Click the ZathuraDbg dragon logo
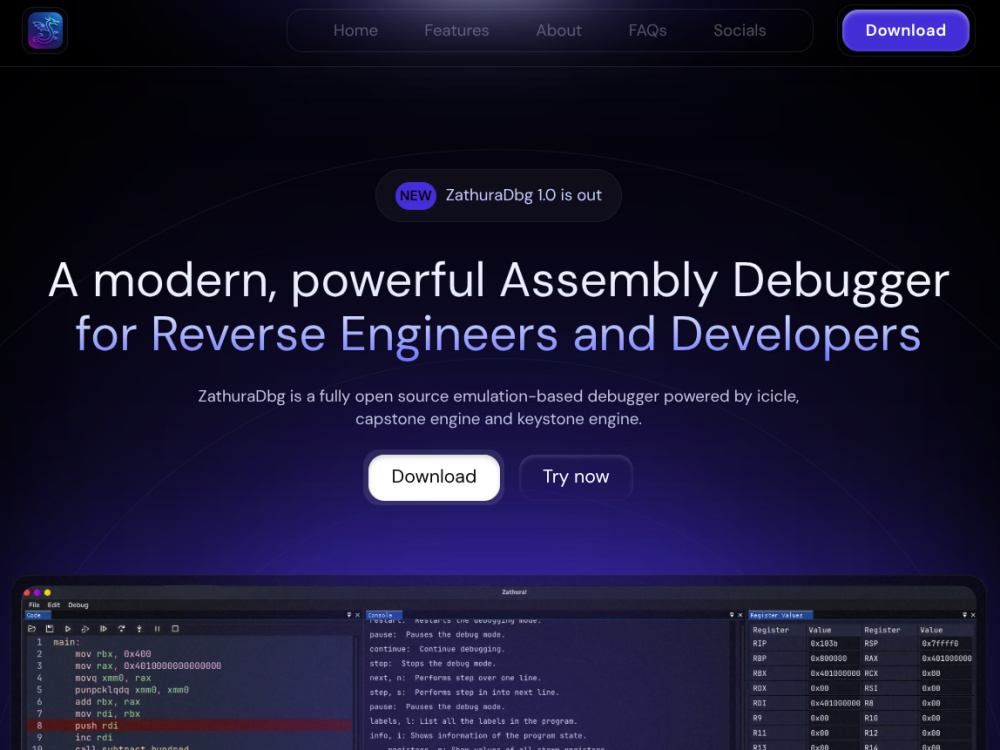The image size is (1000, 750). tap(45, 30)
